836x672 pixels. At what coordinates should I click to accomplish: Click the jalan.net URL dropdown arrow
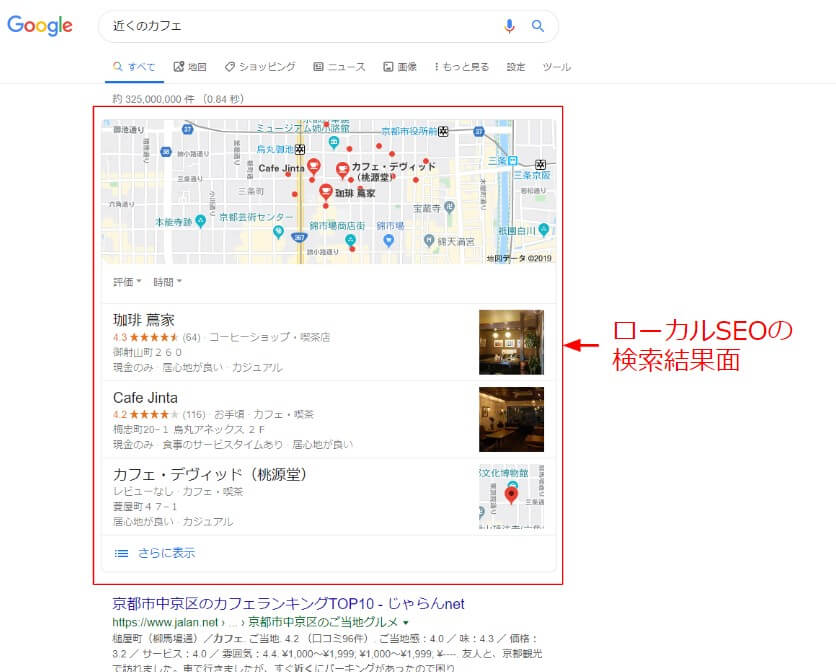click(406, 622)
